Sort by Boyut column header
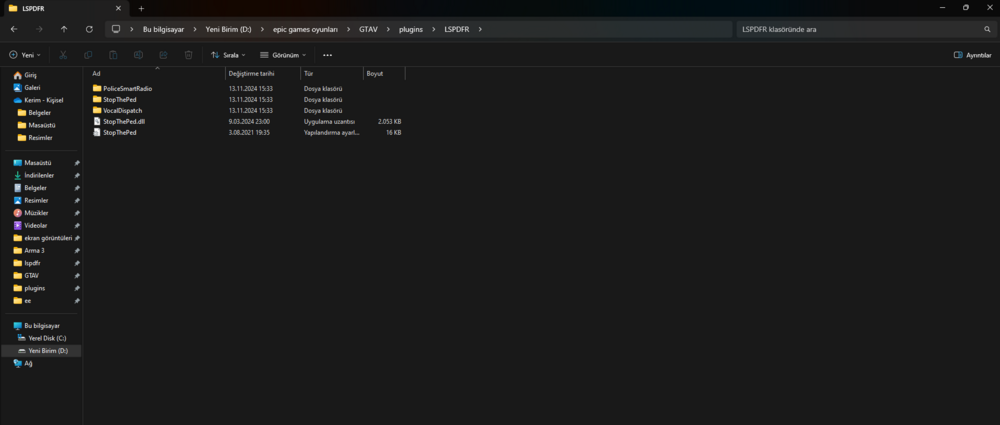 [384, 73]
